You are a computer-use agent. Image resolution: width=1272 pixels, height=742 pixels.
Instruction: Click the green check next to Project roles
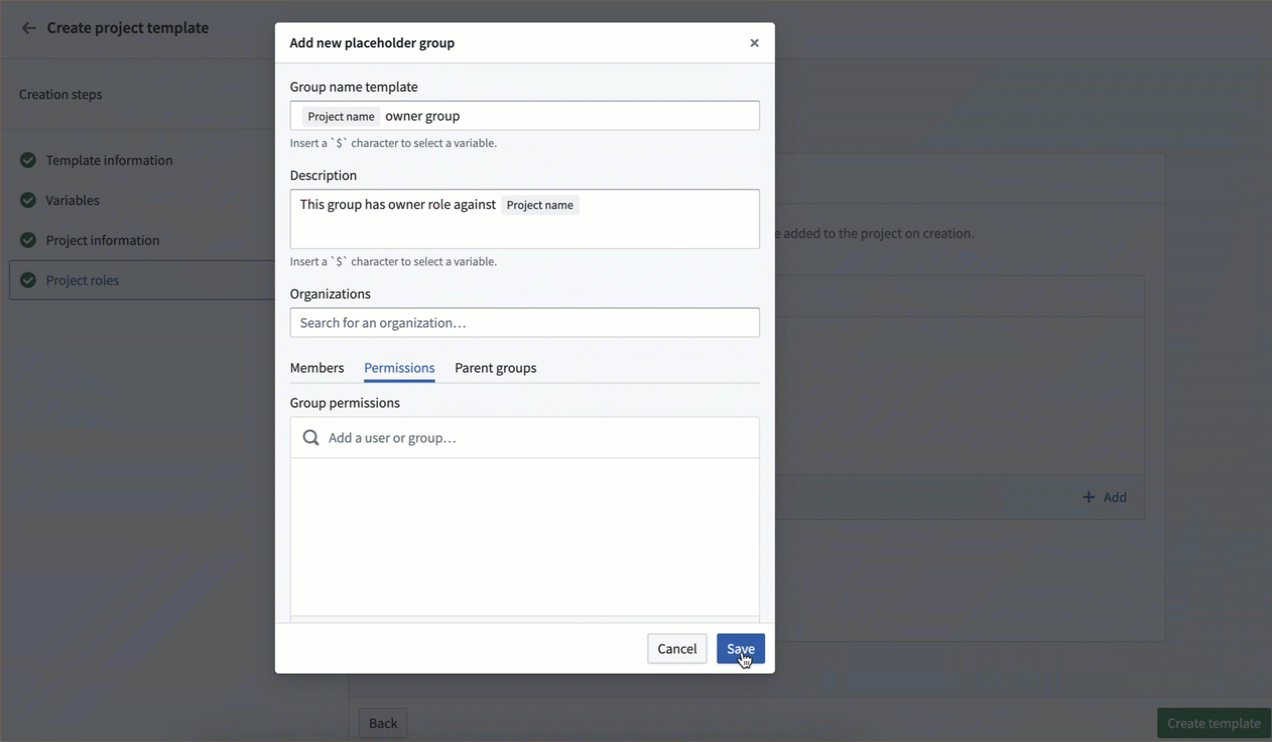pyautogui.click(x=28, y=280)
